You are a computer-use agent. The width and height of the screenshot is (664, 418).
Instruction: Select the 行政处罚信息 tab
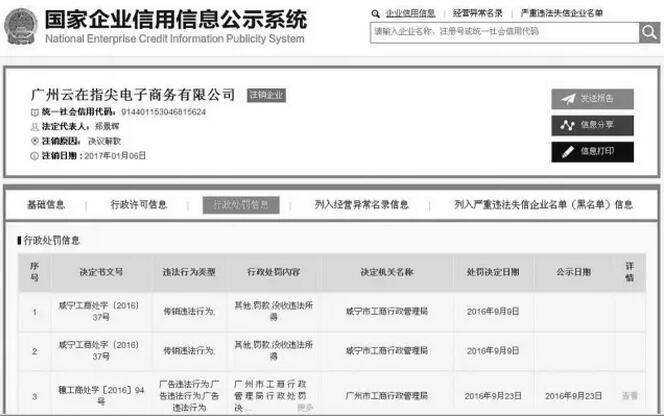click(241, 205)
